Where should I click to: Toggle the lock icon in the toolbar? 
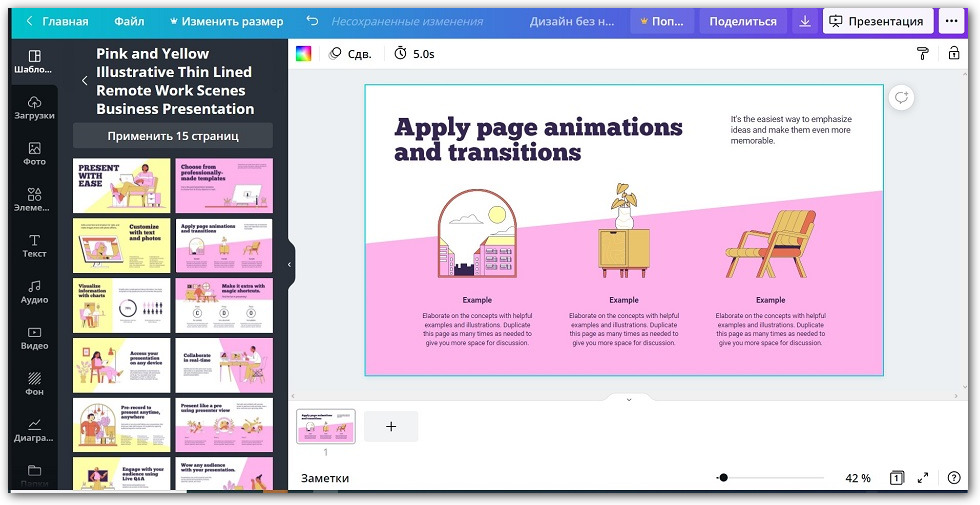pyautogui.click(x=953, y=54)
